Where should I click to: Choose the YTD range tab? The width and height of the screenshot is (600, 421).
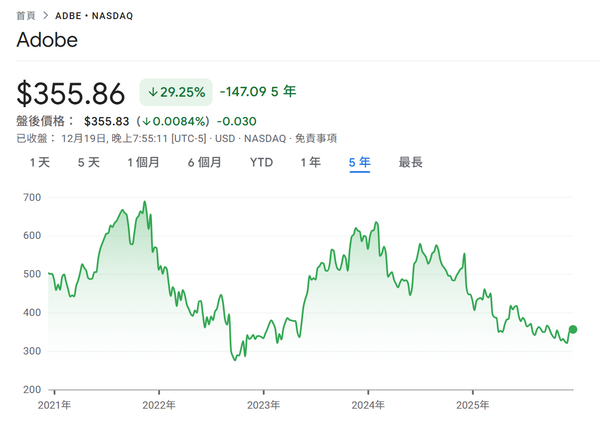(261, 162)
